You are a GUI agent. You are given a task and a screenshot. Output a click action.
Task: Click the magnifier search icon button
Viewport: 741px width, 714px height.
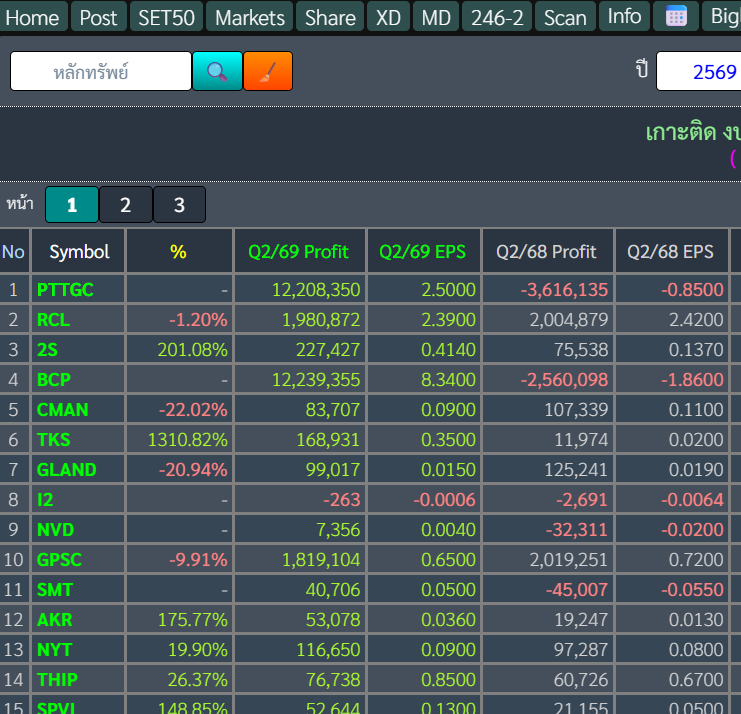(217, 71)
